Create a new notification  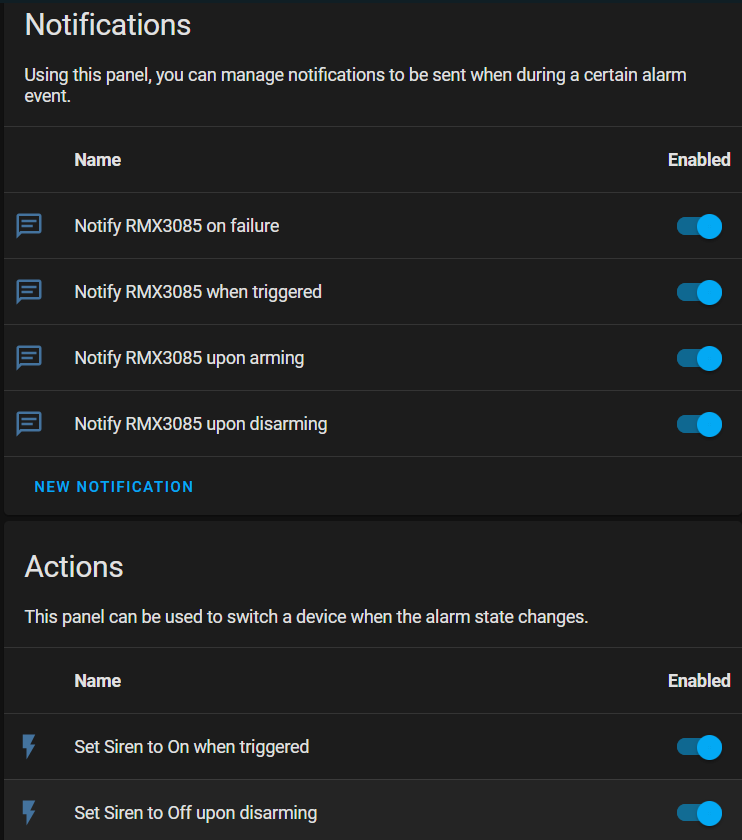(x=114, y=486)
